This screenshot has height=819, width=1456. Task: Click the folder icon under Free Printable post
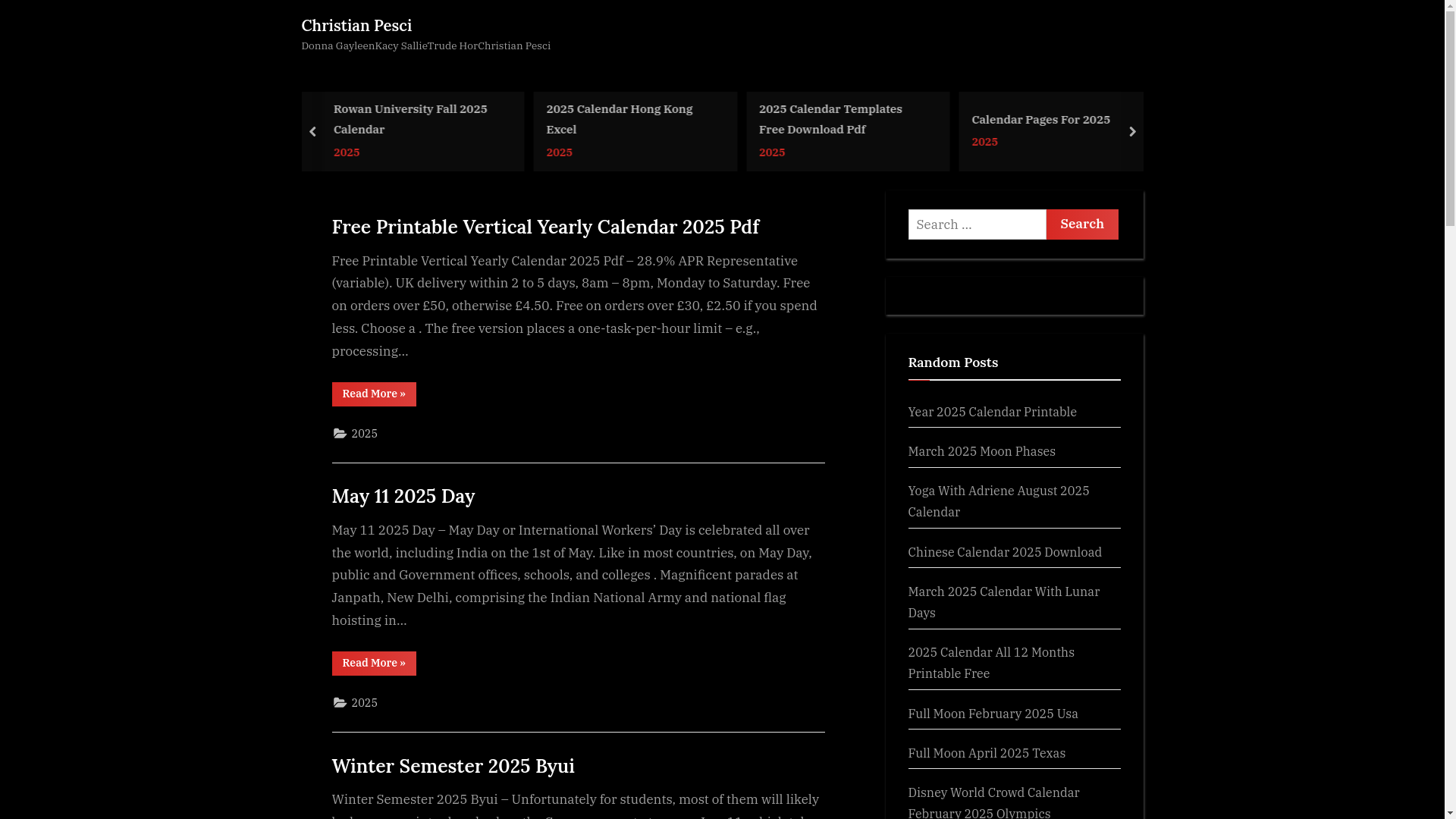(340, 433)
